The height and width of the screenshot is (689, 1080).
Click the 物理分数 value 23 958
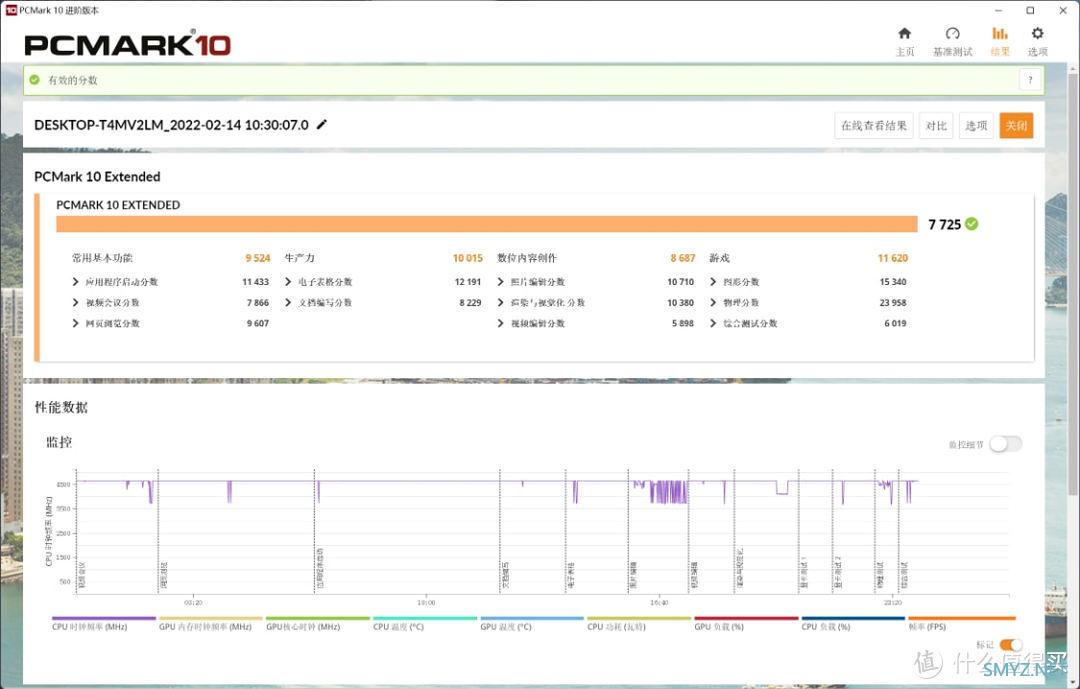pyautogui.click(x=893, y=302)
